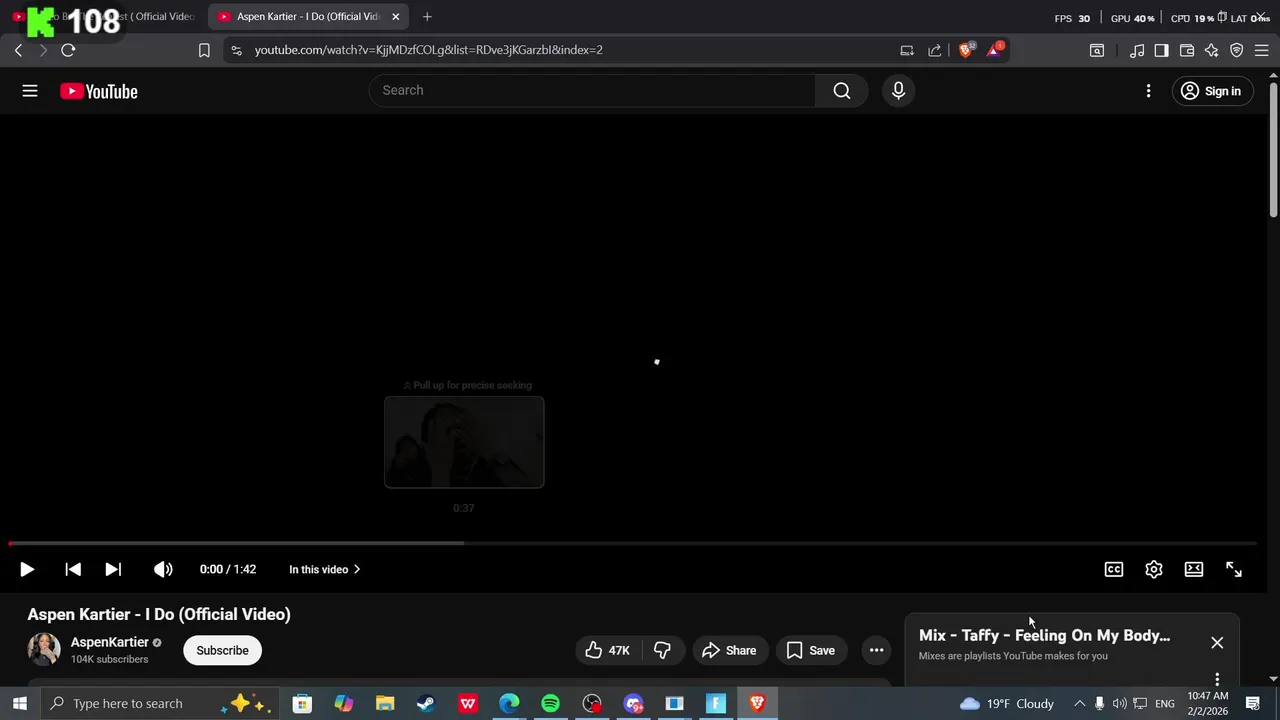This screenshot has width=1280, height=720.
Task: Toggle the browser sidebar panel
Action: pyautogui.click(x=1161, y=50)
